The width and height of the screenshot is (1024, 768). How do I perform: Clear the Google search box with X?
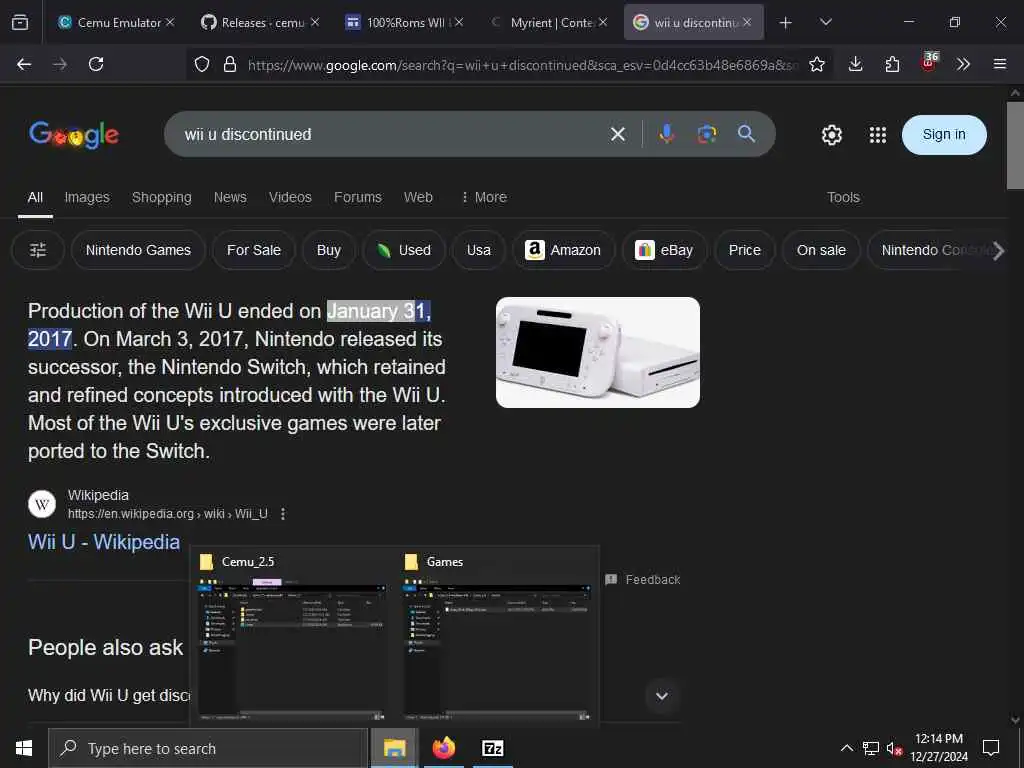(618, 135)
